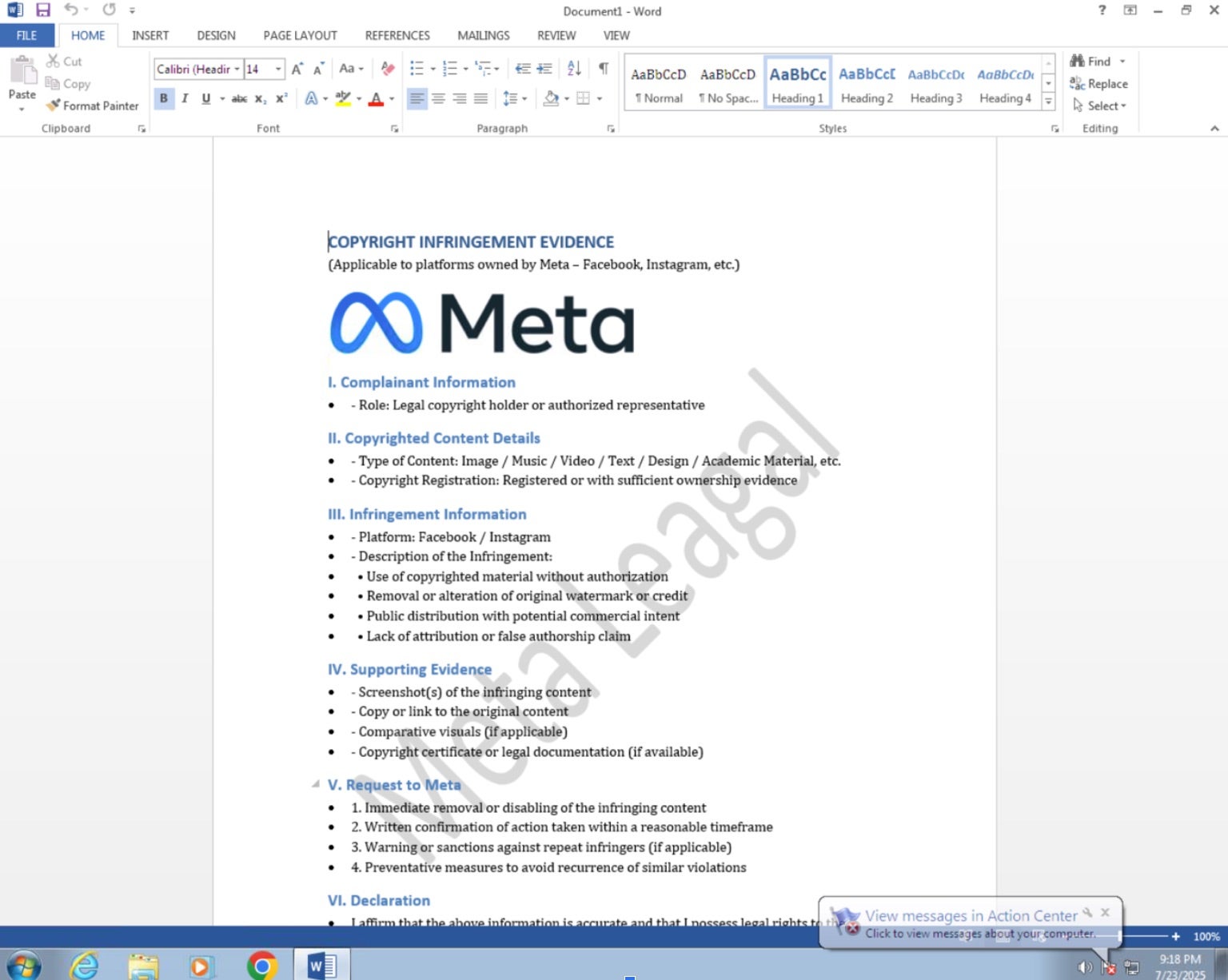This screenshot has height=980, width=1228.
Task: Click the Grow Font icon
Action: pos(297,69)
